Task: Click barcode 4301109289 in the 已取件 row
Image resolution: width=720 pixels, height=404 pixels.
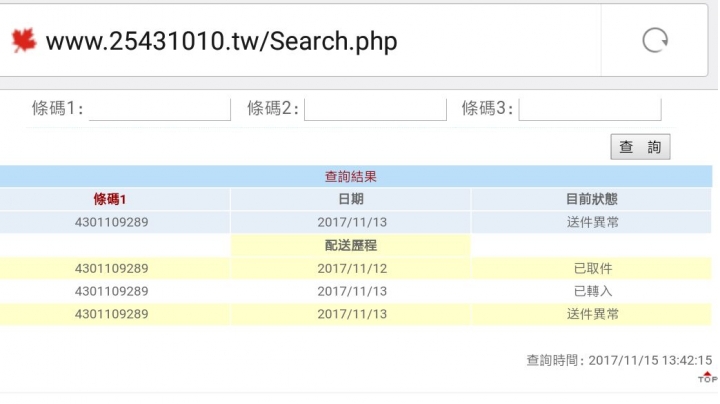Action: click(112, 269)
